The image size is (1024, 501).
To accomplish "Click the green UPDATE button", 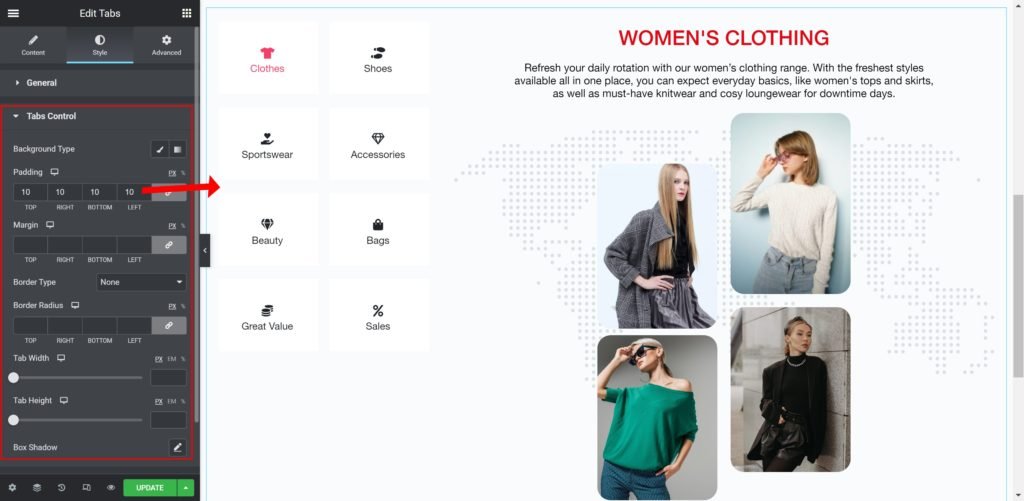I will (150, 487).
